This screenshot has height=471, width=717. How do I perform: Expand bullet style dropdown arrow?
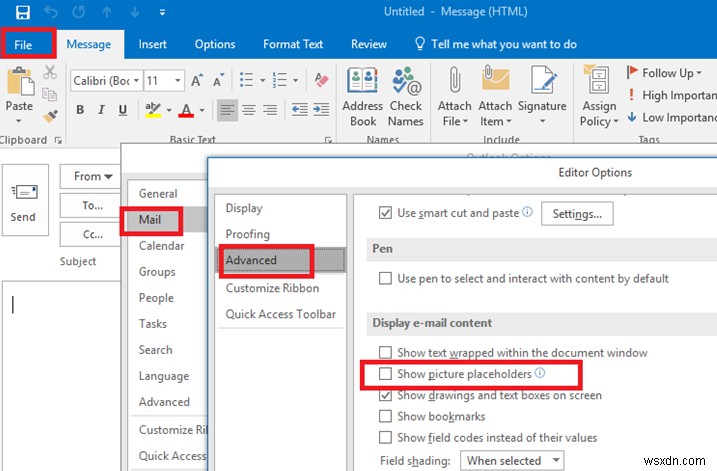click(x=262, y=80)
